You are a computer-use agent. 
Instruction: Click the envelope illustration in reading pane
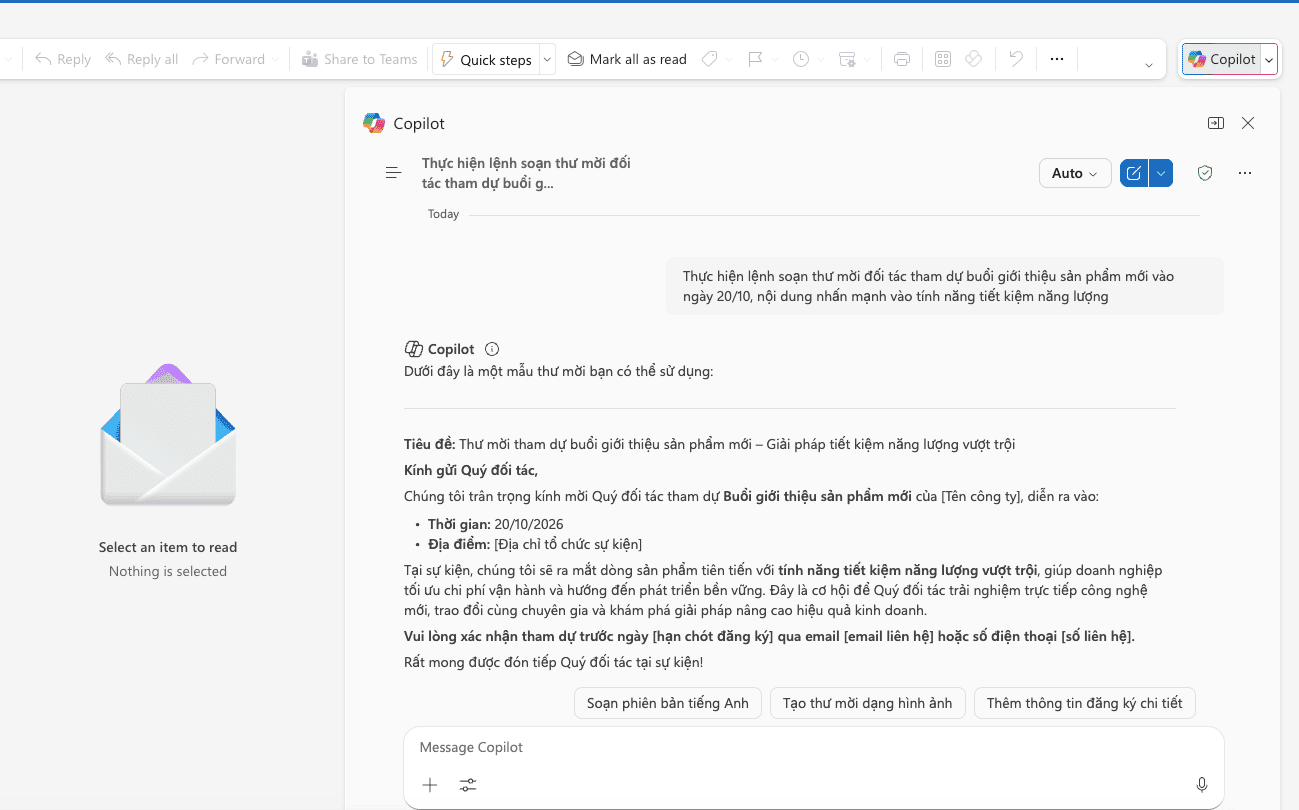(168, 437)
